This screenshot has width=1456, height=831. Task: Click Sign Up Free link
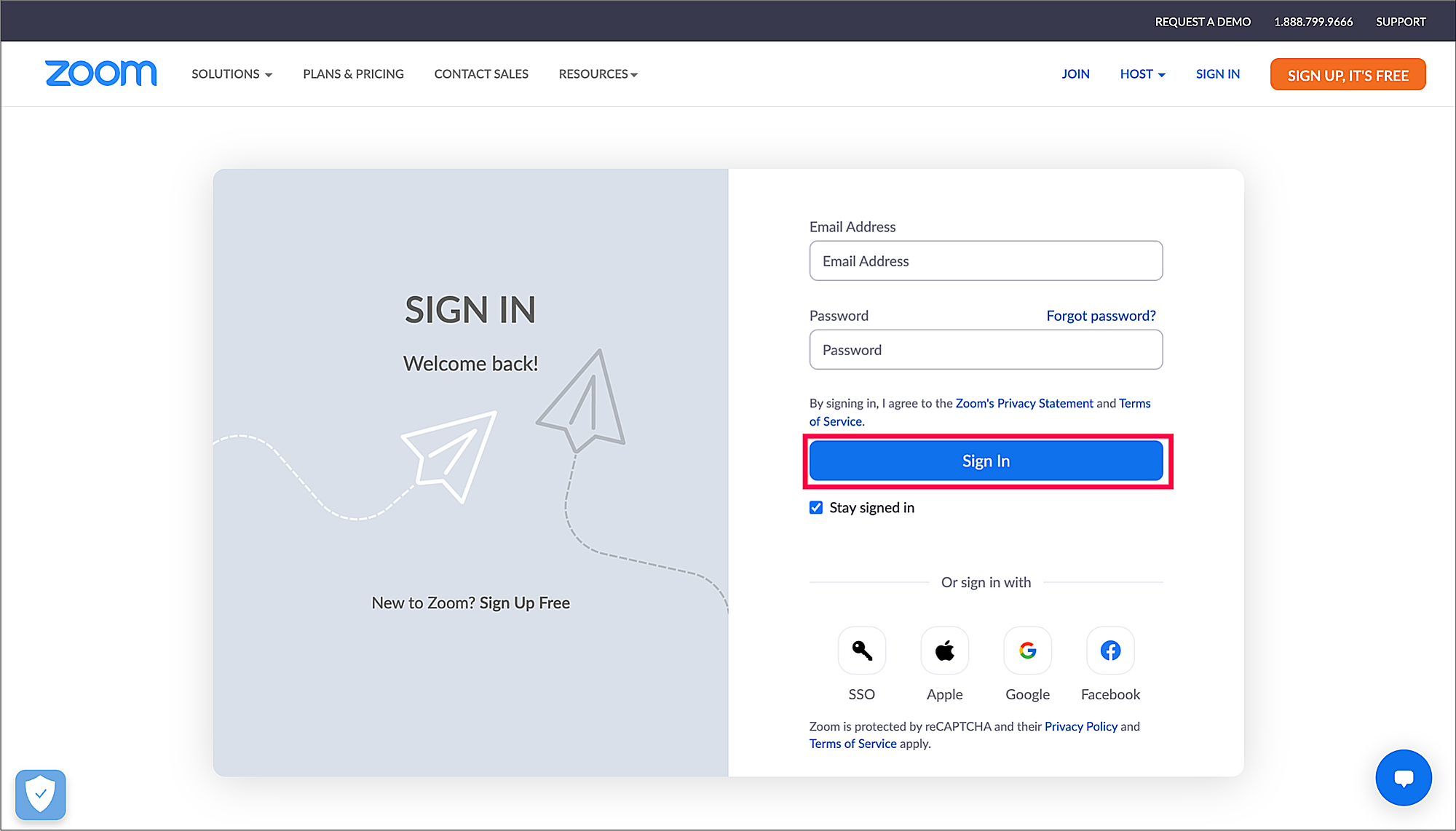(x=524, y=603)
